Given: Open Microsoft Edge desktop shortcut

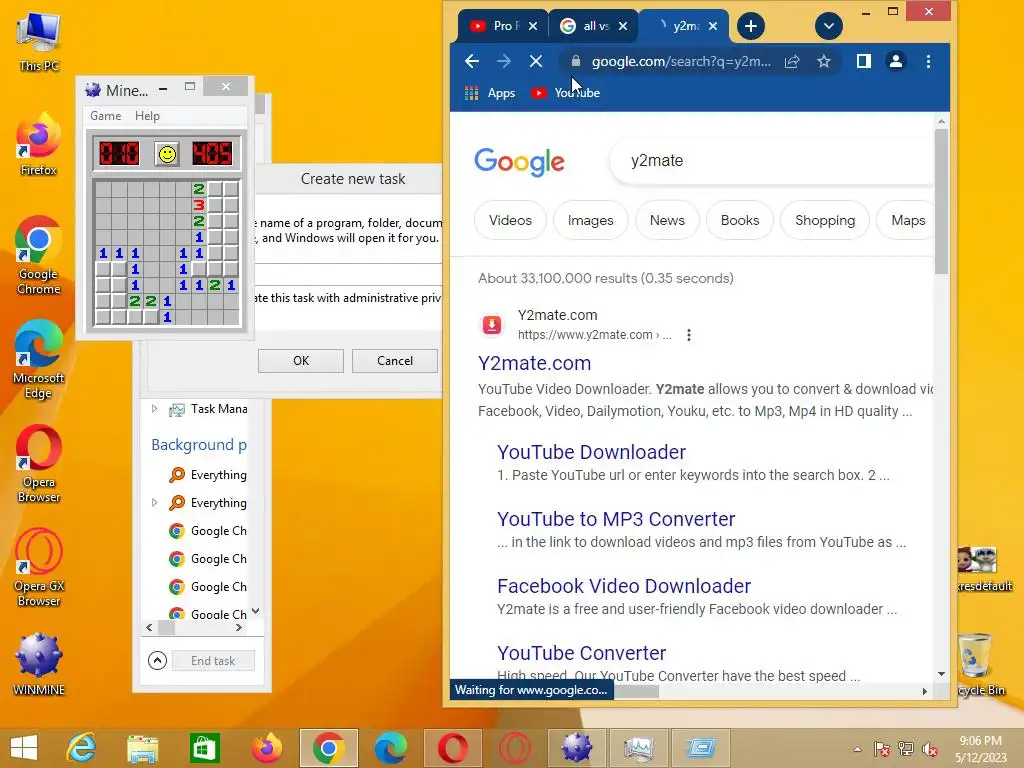Looking at the screenshot, I should coord(39,359).
